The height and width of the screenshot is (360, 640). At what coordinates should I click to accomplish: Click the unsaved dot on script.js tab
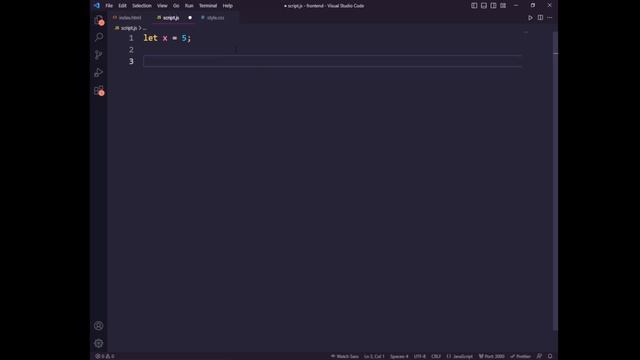[x=190, y=18]
